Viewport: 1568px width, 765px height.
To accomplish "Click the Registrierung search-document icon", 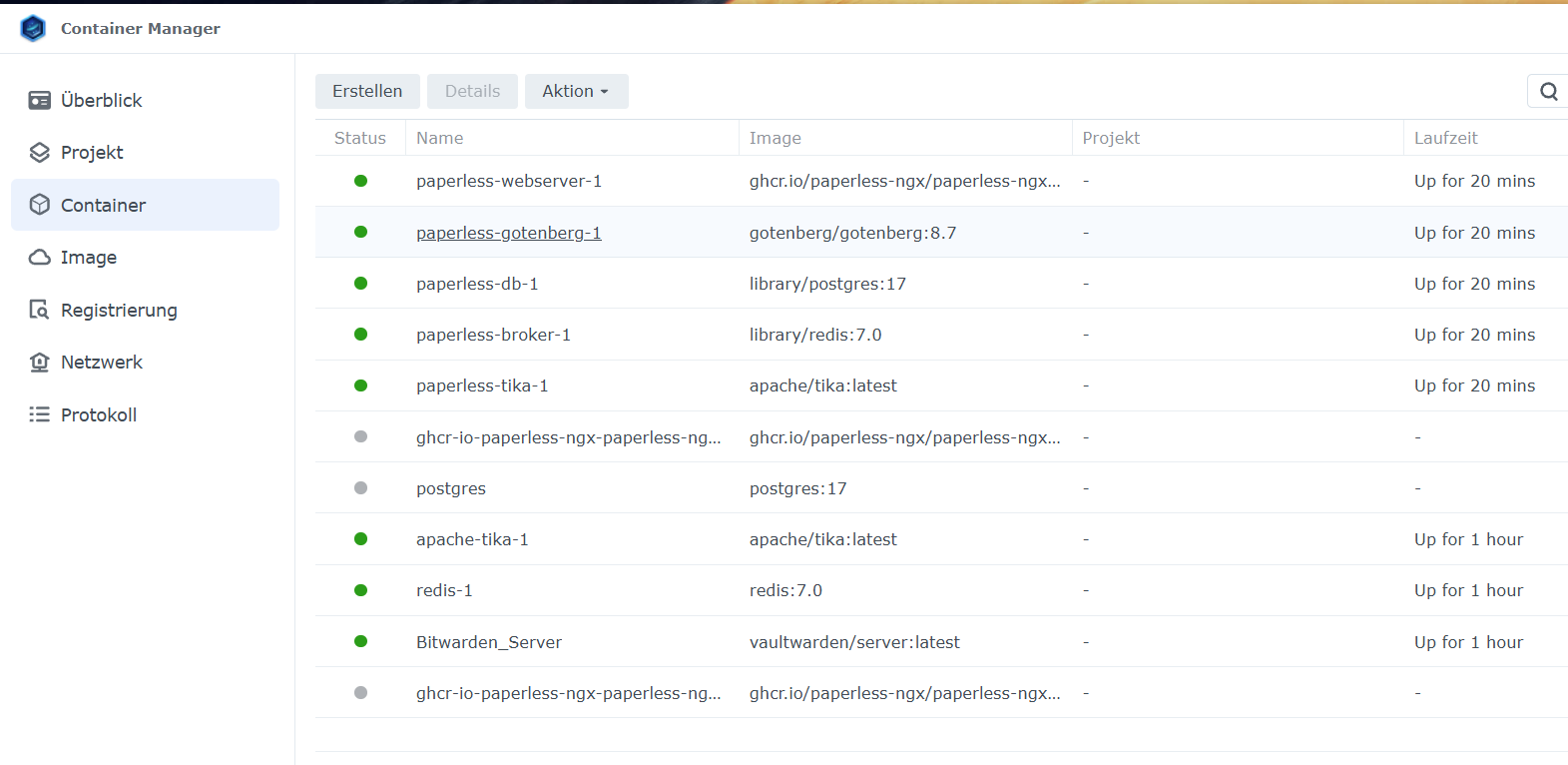I will tap(40, 310).
